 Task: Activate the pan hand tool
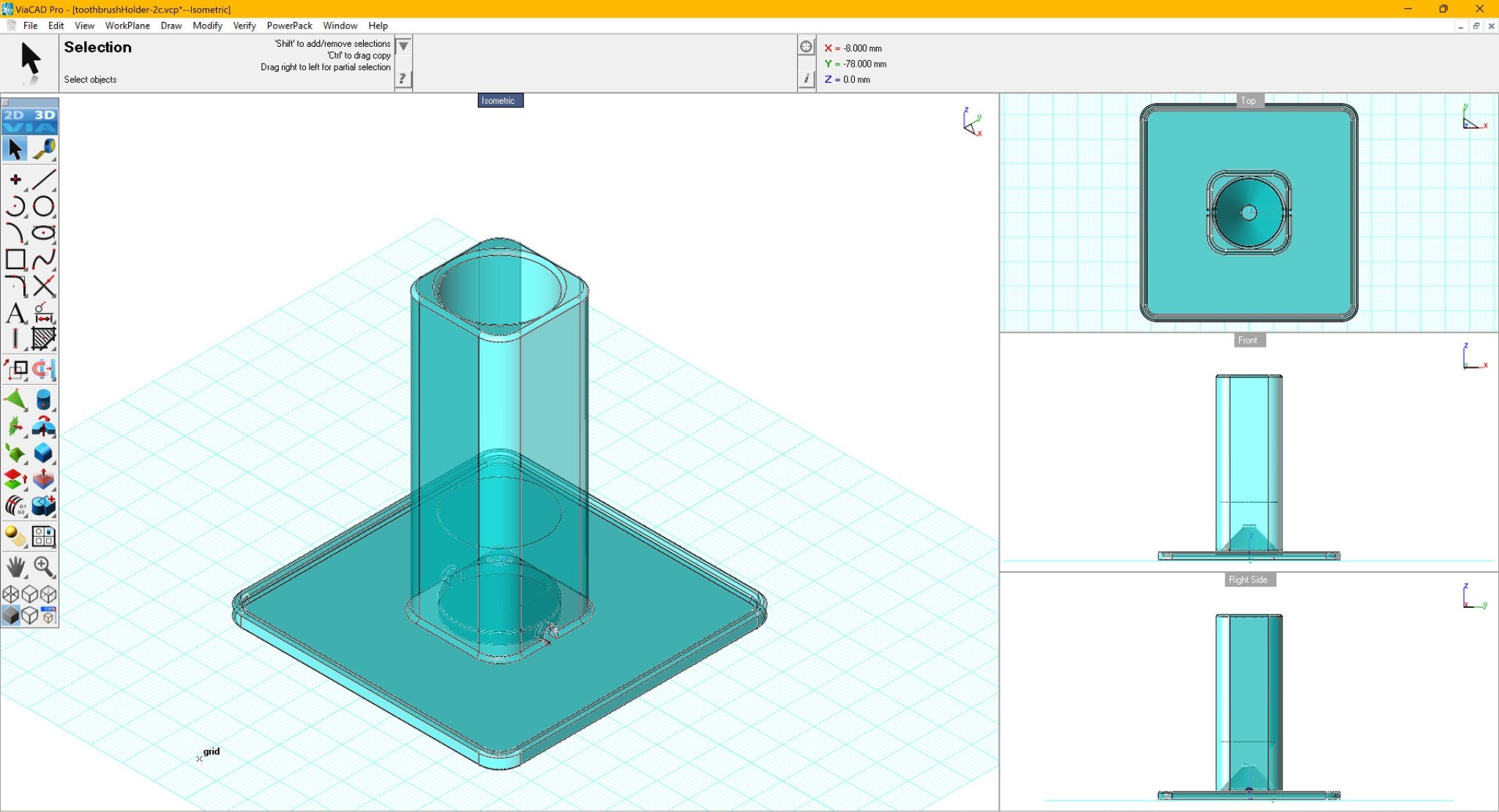tap(15, 567)
